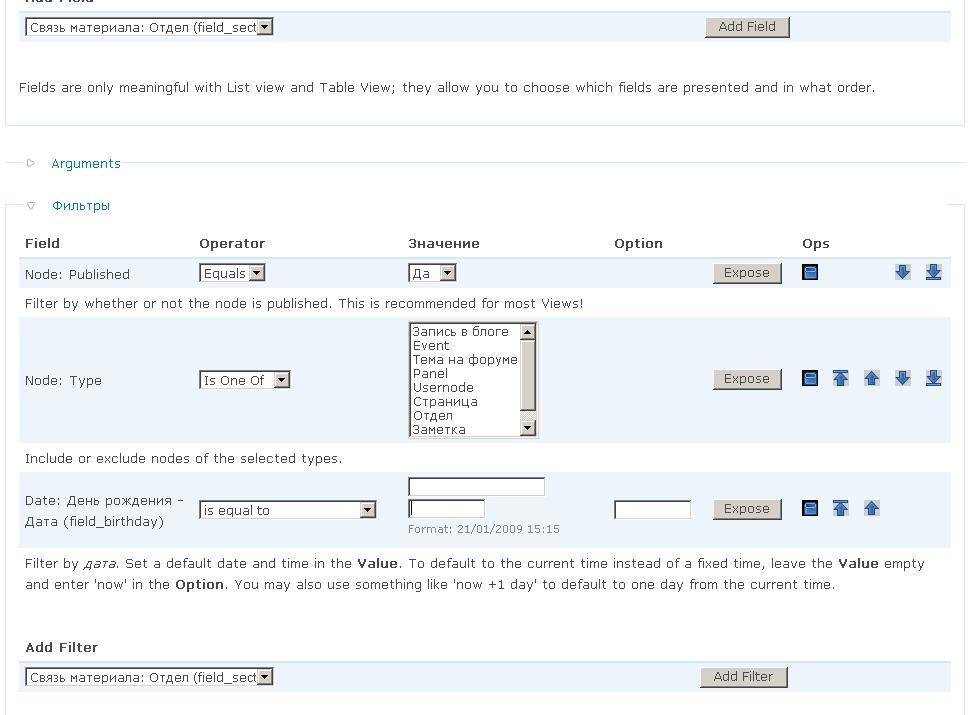The height and width of the screenshot is (715, 969).
Task: Click the type list scrollbar up arrow
Action: tap(528, 332)
